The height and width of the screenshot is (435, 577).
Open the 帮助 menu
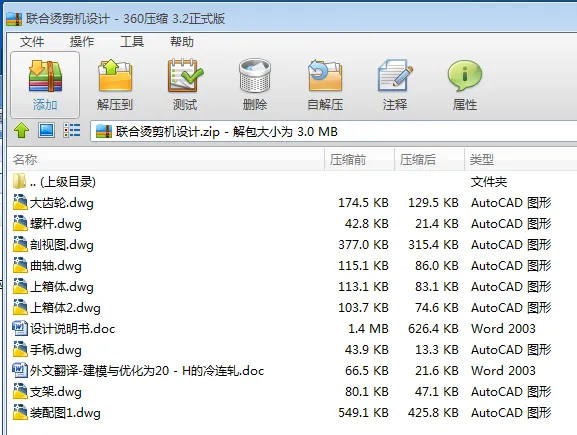(x=182, y=42)
